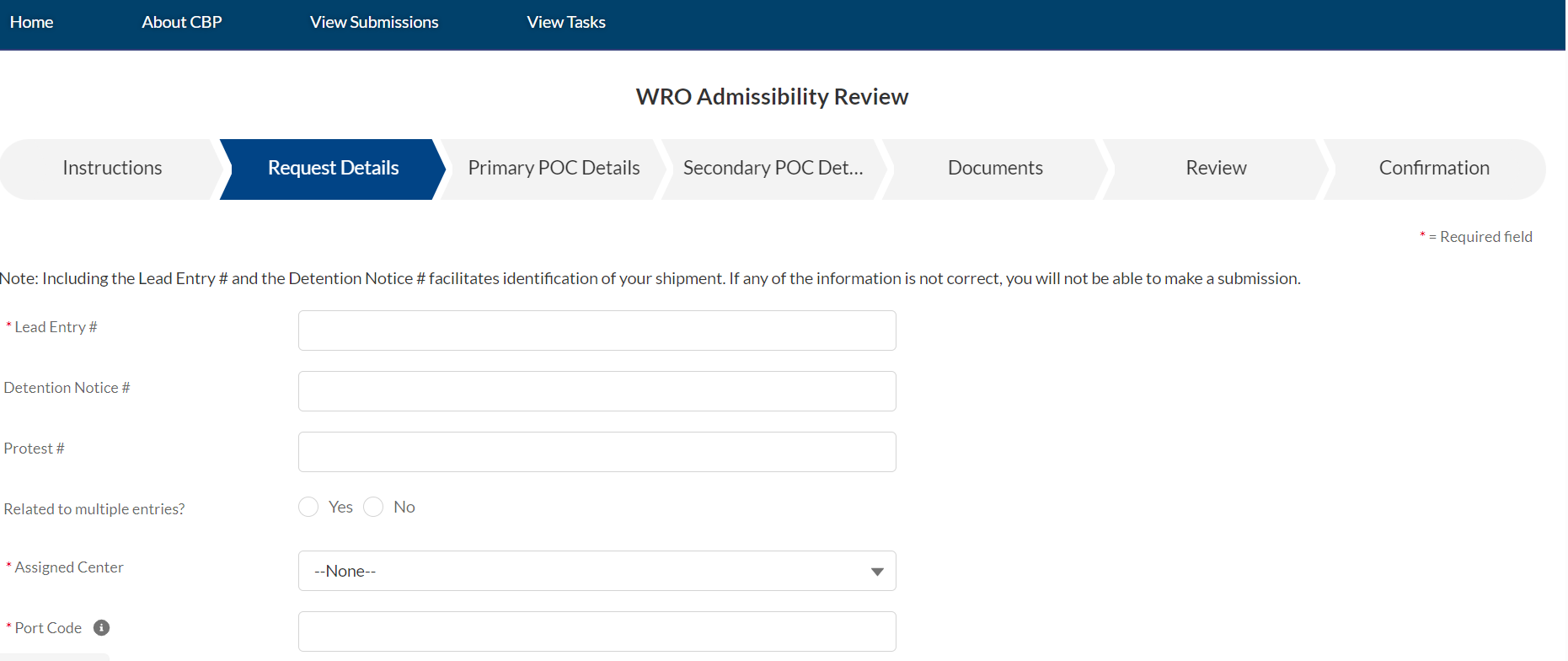The image size is (1568, 661).
Task: Jump to Primary POC Details step
Action: coord(554,169)
